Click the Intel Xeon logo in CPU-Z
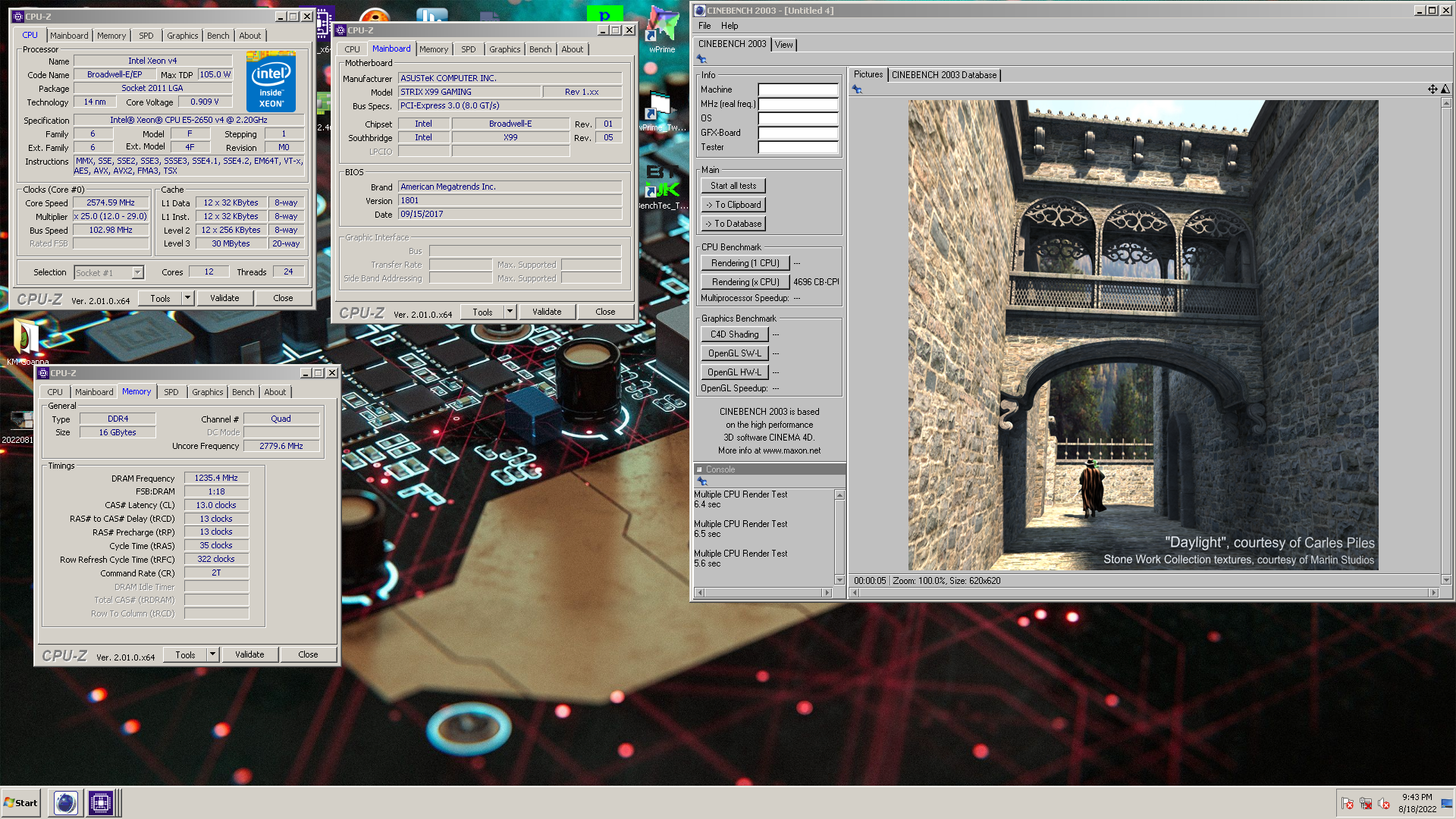Screen dimensions: 1456x819 point(271,82)
